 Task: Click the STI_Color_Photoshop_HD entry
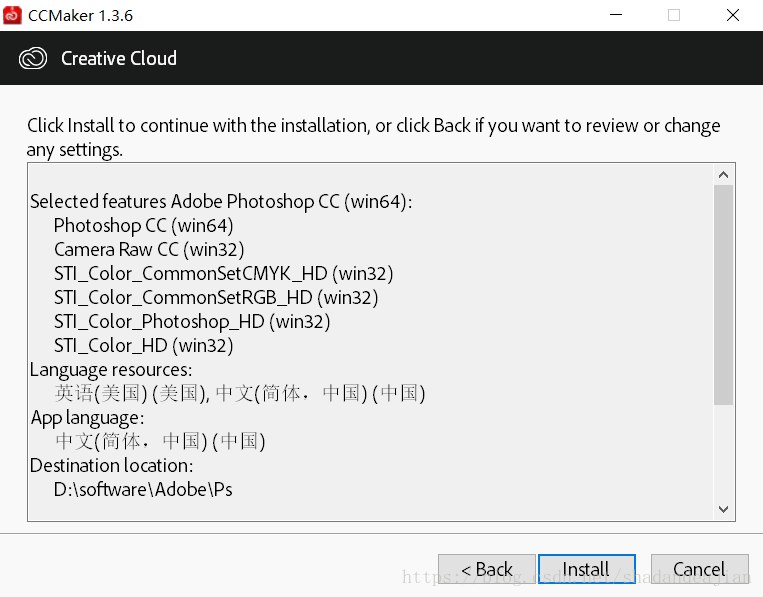(x=192, y=322)
